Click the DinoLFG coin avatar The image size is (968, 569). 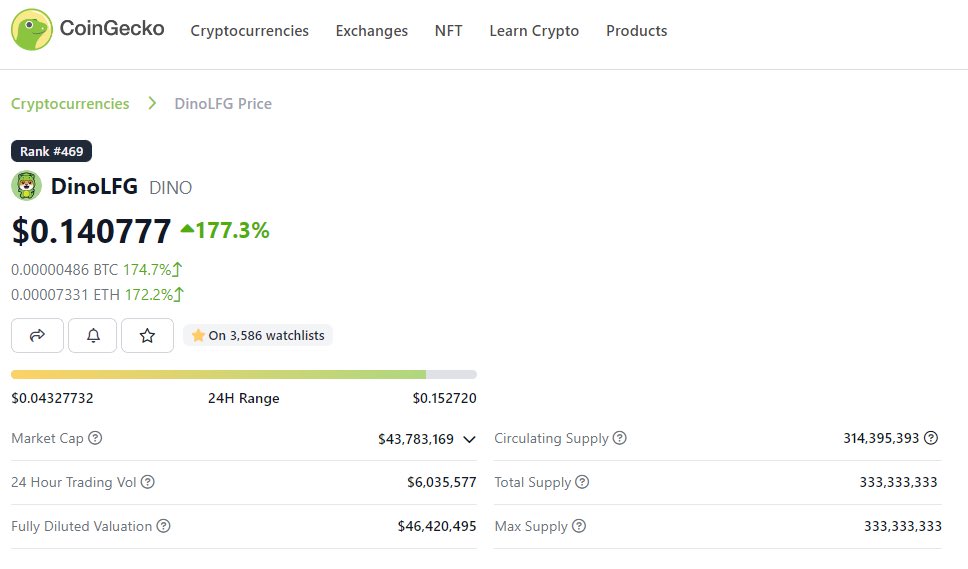point(27,186)
